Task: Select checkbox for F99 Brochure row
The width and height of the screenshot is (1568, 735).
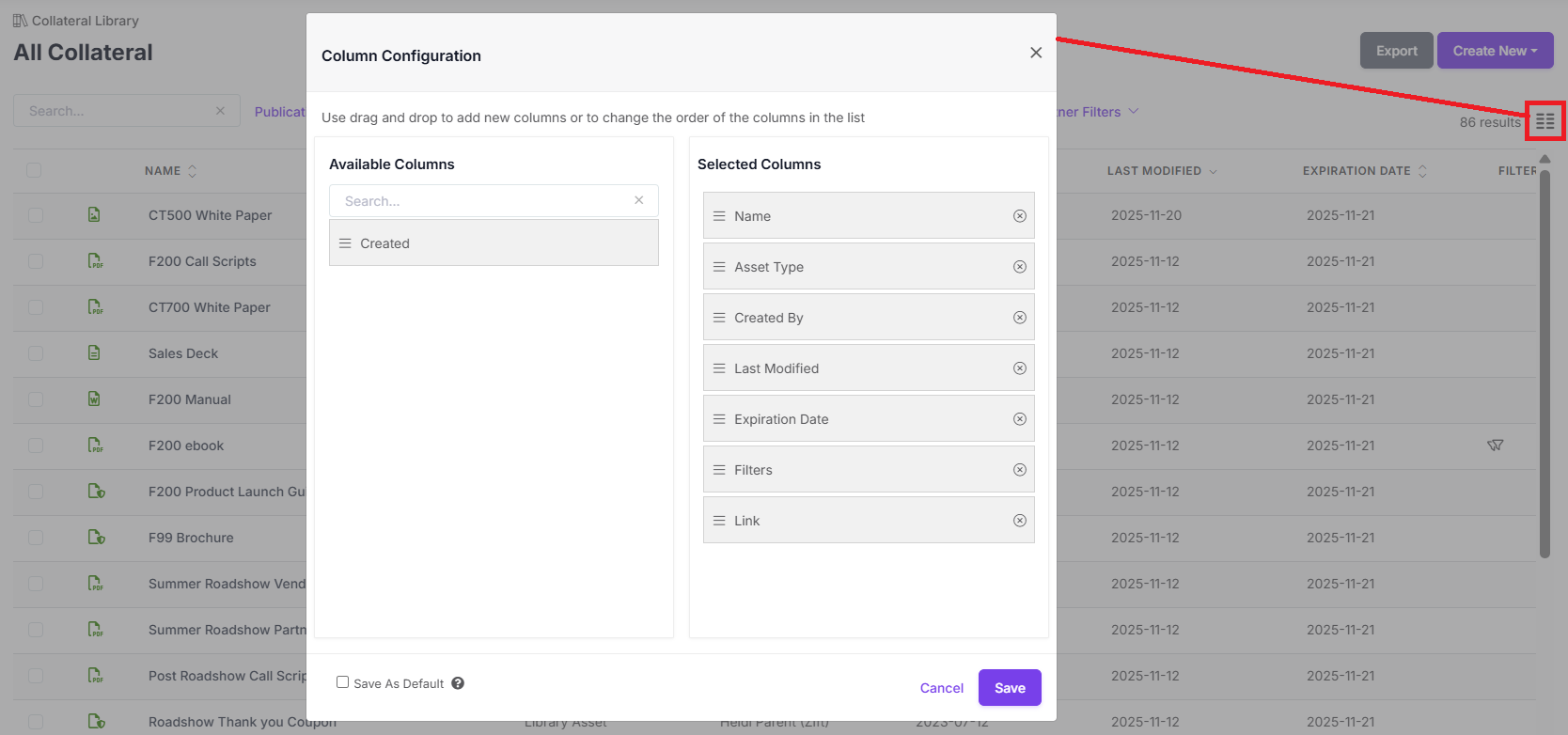Action: pos(36,538)
